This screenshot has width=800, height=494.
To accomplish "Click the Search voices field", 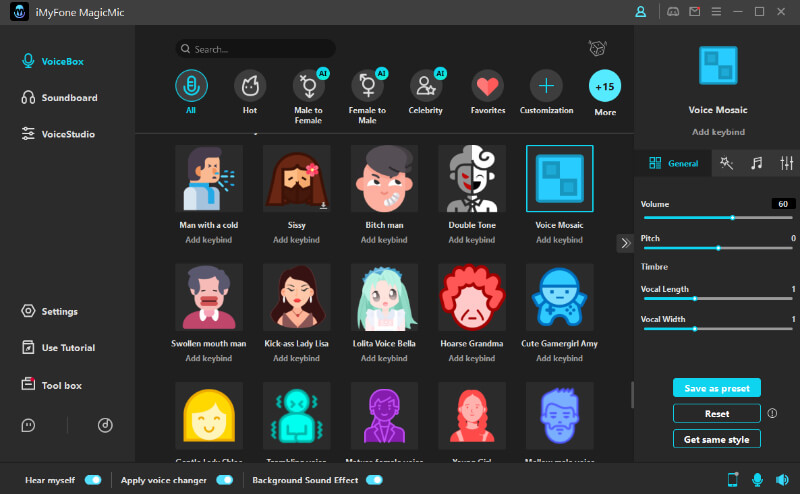I will pyautogui.click(x=256, y=49).
